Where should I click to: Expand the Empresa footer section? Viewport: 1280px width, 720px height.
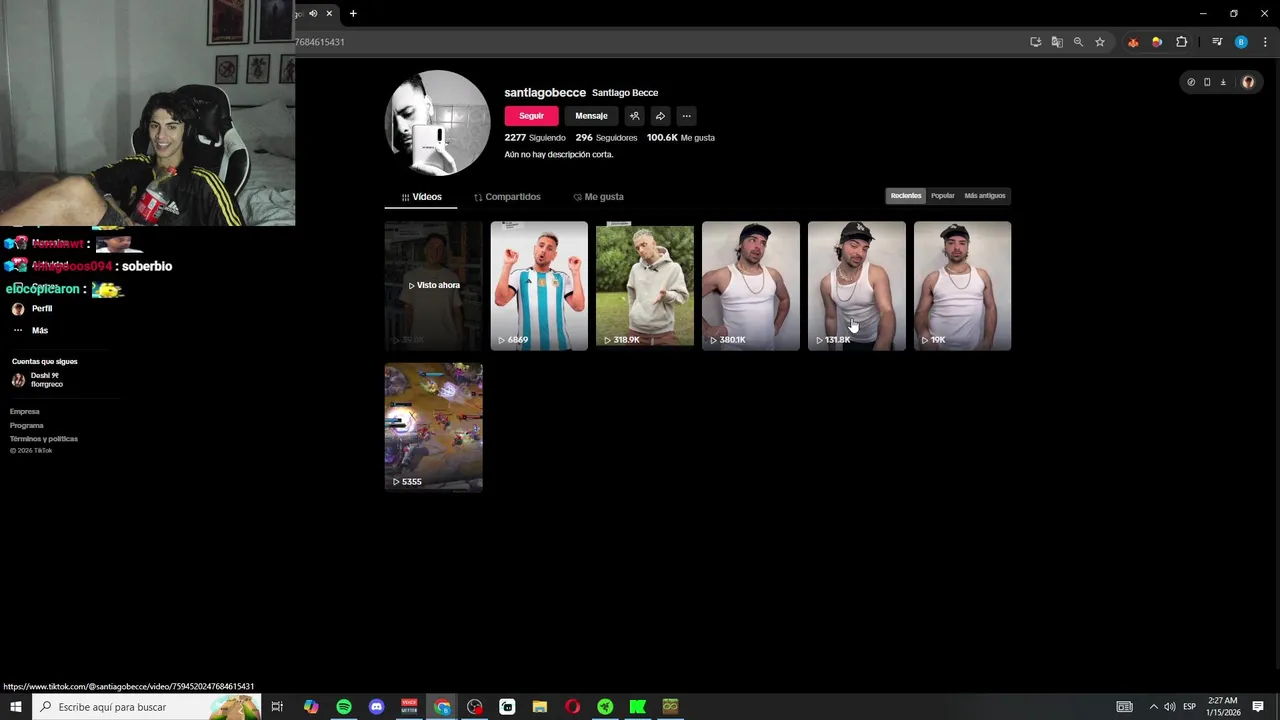(x=25, y=412)
